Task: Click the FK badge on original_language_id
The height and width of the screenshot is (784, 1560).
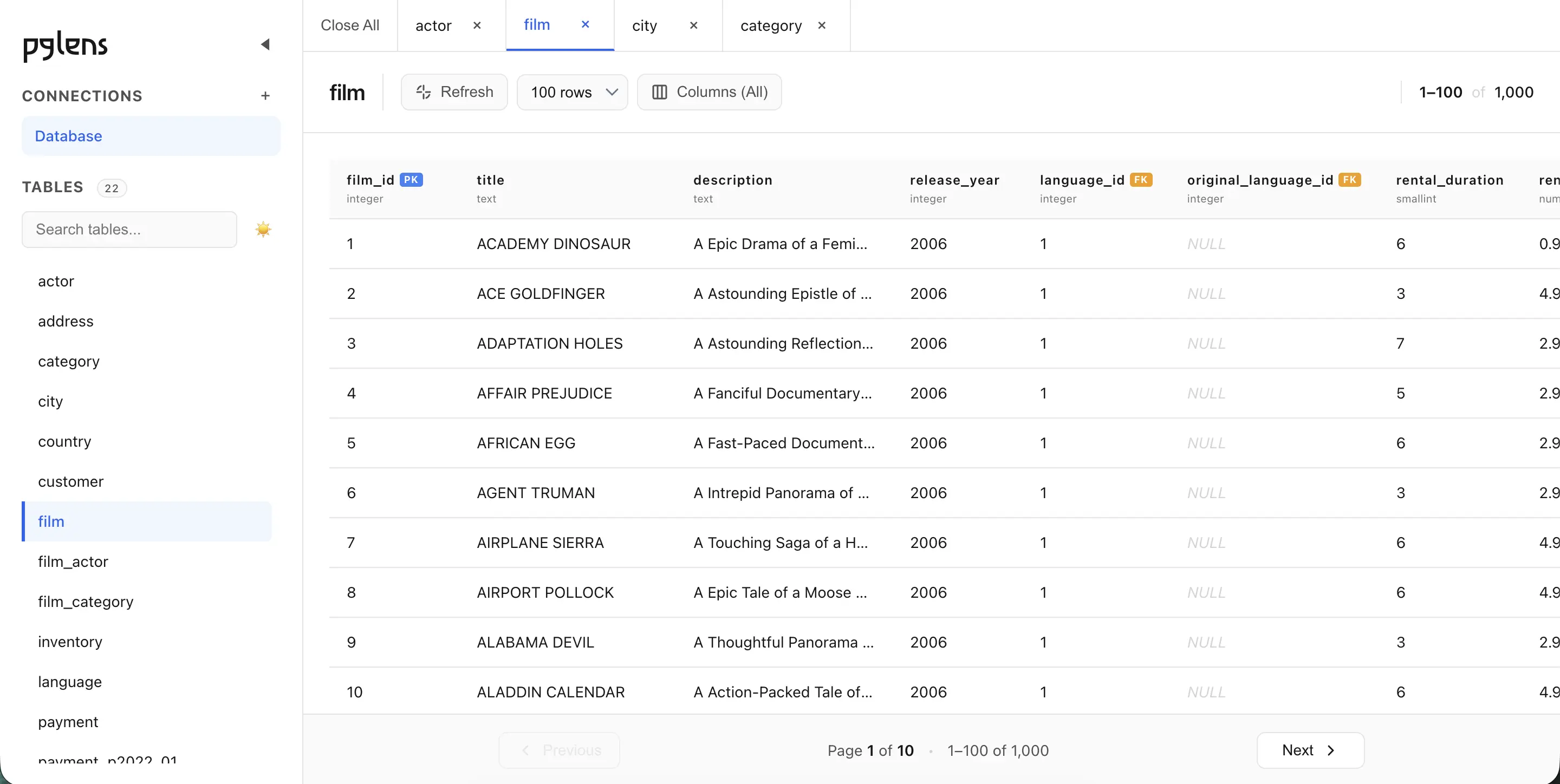Action: [1350, 179]
